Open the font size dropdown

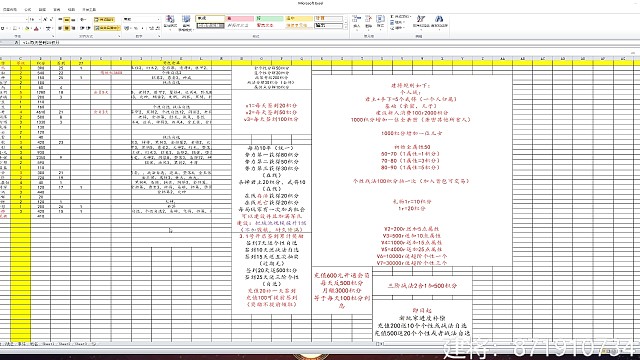tap(39, 19)
